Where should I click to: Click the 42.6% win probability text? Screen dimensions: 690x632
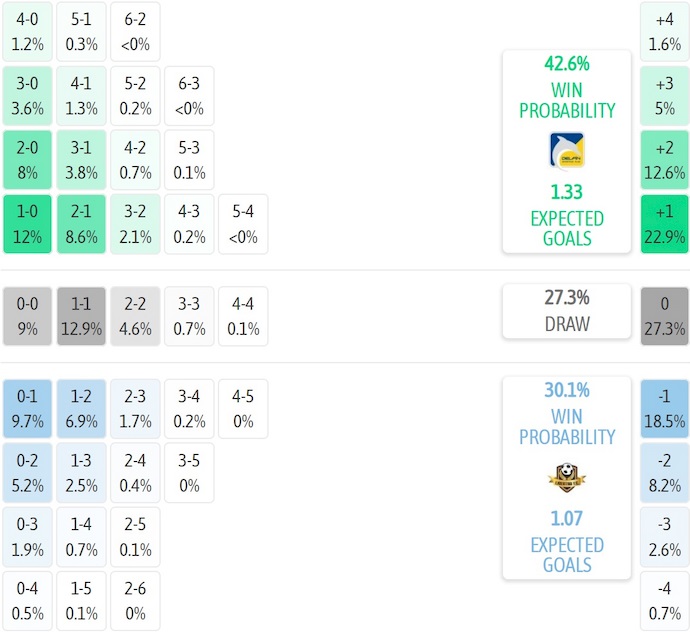coord(566,64)
